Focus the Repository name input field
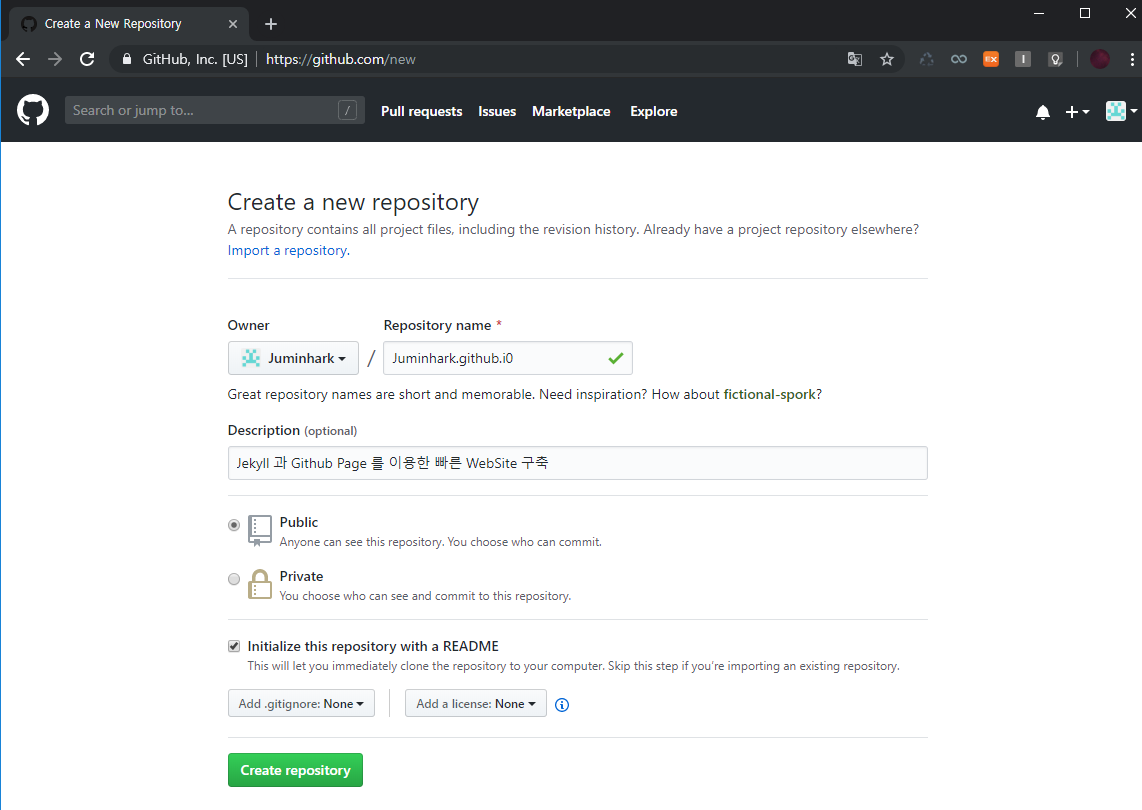This screenshot has width=1142, height=810. tap(508, 358)
